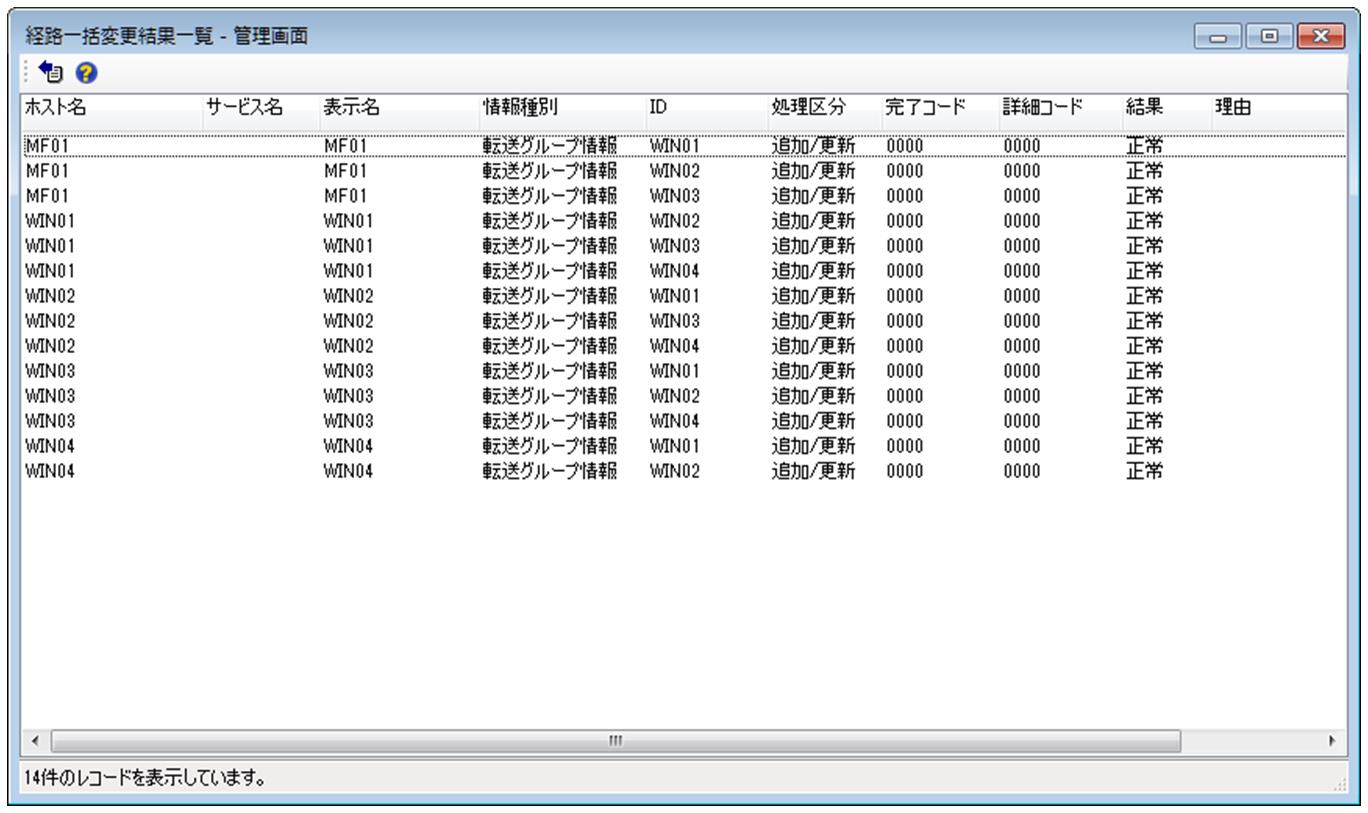This screenshot has height=813, width=1368.
Task: Sort by the 情報種別 column header
Action: 562,107
